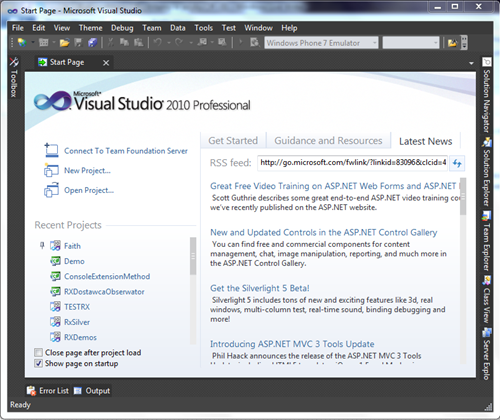The image size is (500, 420).
Task: Open the File menu
Action: 18,28
